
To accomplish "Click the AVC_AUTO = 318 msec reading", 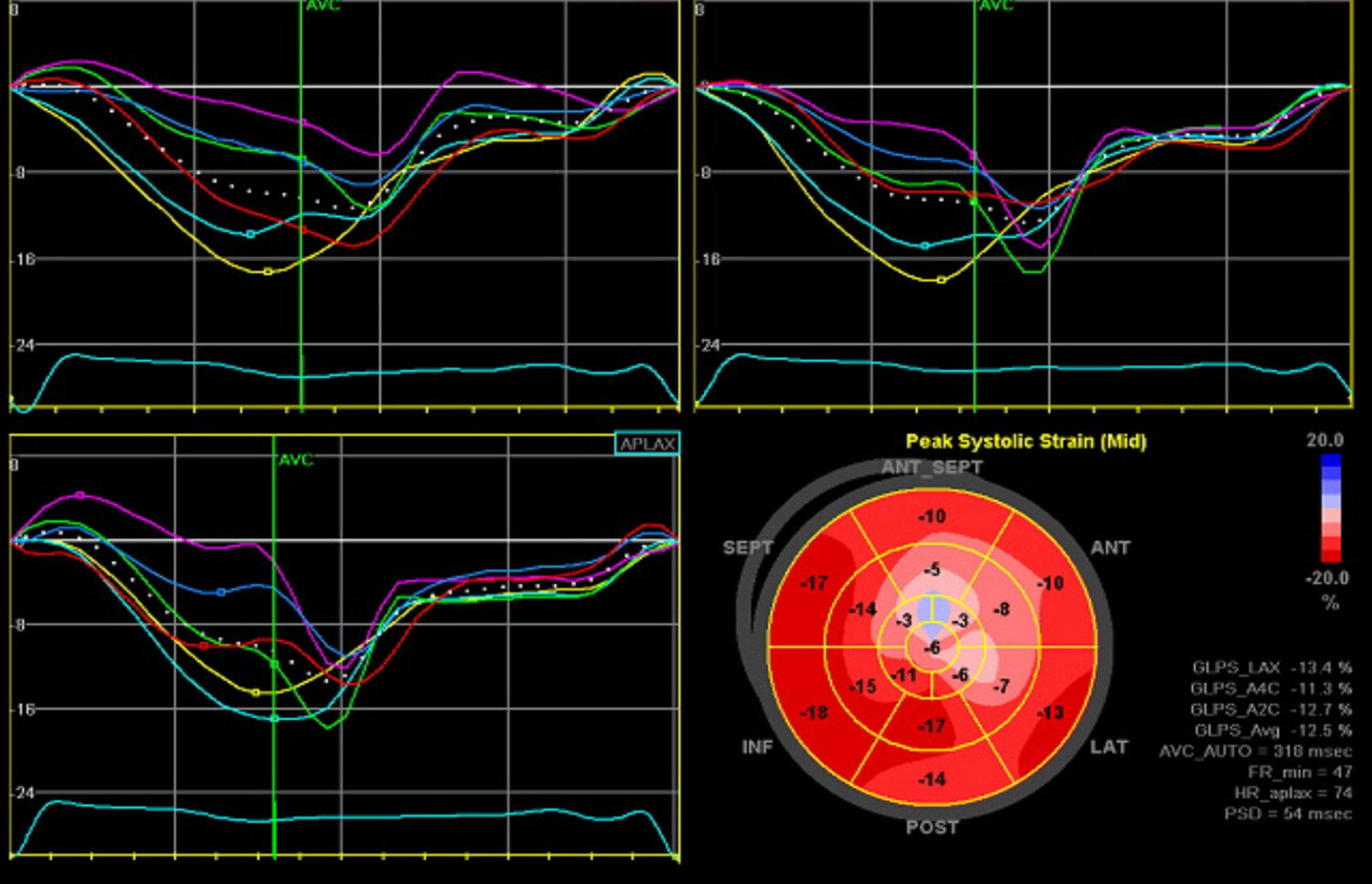I will [1256, 752].
